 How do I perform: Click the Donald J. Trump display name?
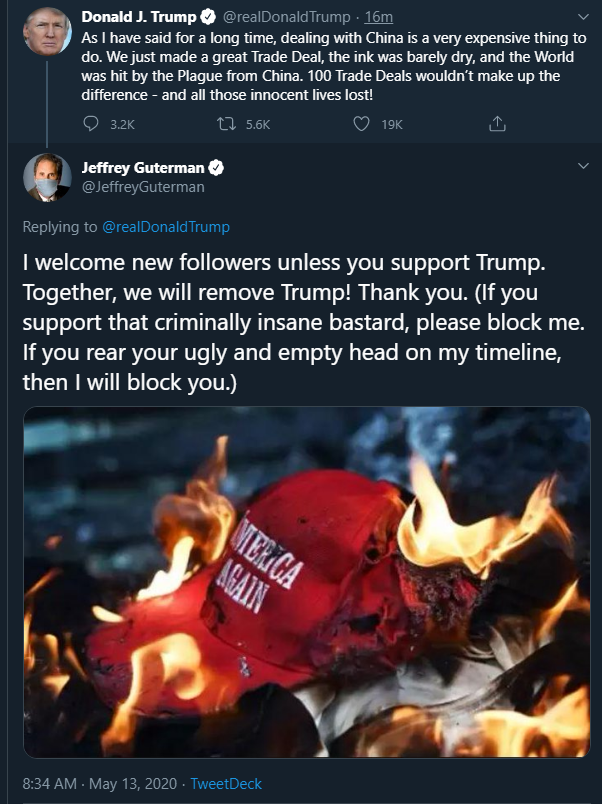139,17
